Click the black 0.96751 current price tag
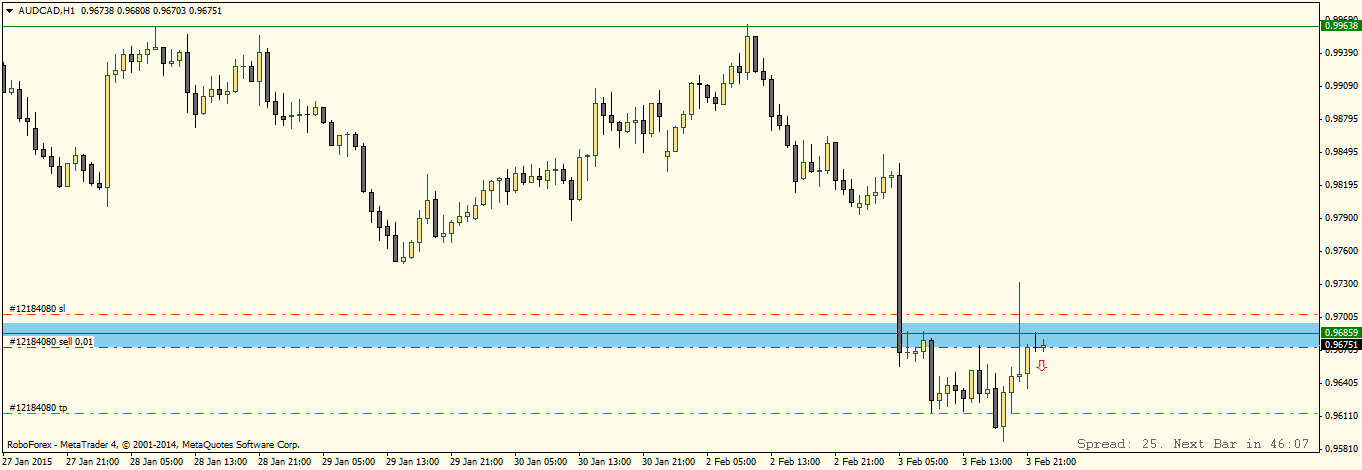 (x=1340, y=345)
